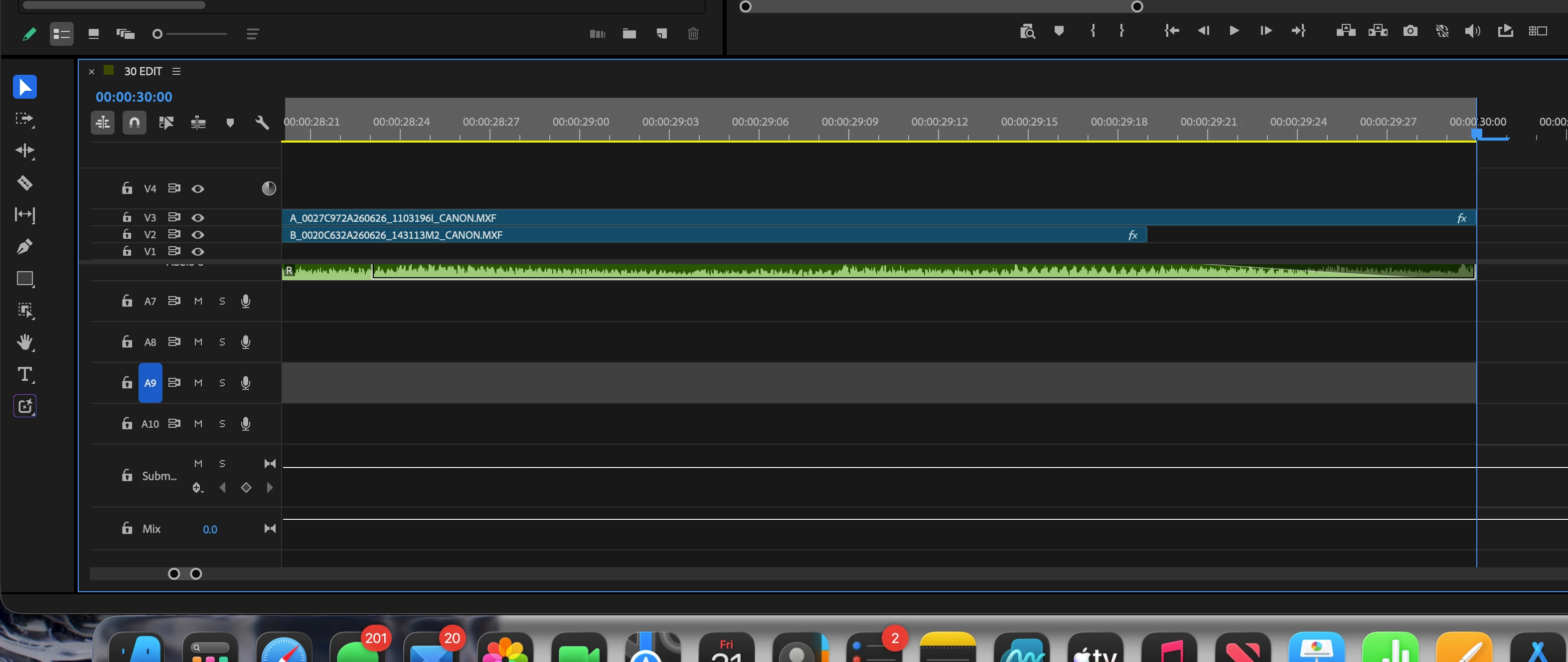Click the Lift button
The height and width of the screenshot is (662, 1568).
coord(1346,30)
